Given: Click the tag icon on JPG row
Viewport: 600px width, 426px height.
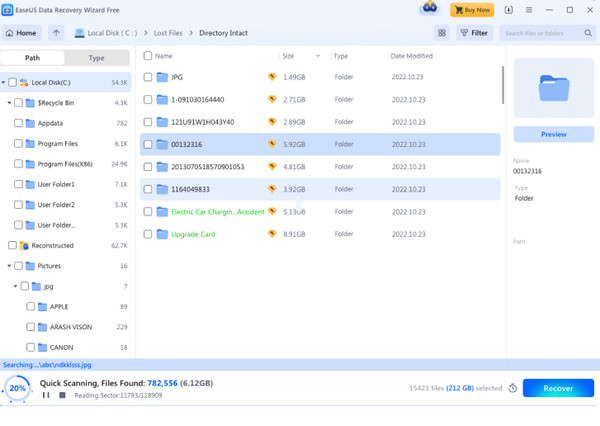Looking at the screenshot, I should point(272,77).
